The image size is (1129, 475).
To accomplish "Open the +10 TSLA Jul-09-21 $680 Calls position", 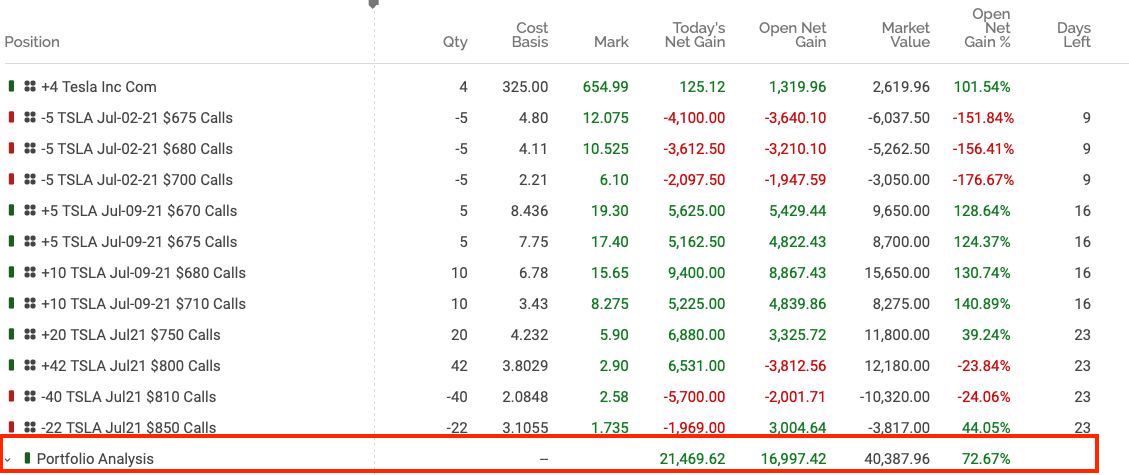I will [x=143, y=273].
